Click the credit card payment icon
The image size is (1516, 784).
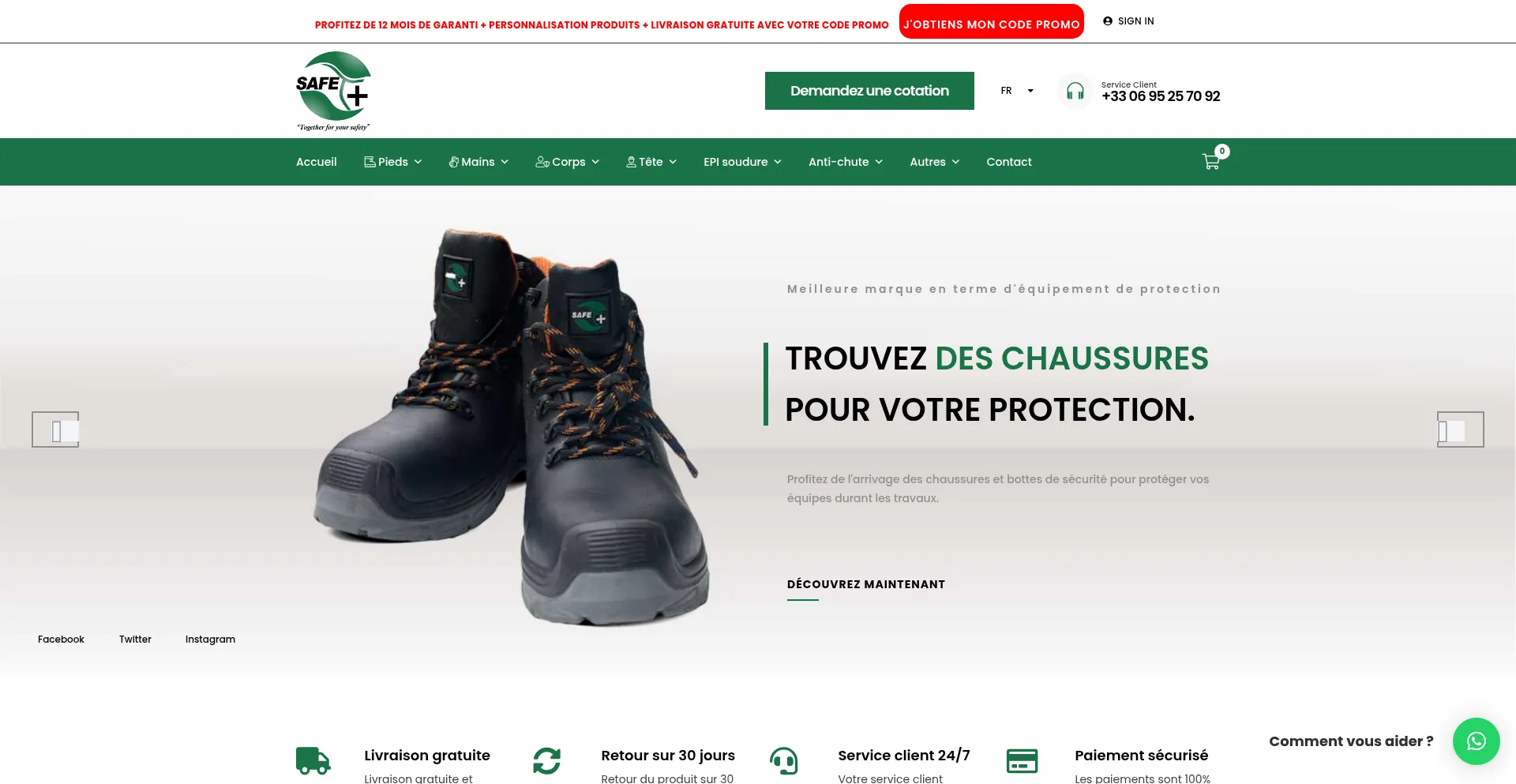(1022, 761)
